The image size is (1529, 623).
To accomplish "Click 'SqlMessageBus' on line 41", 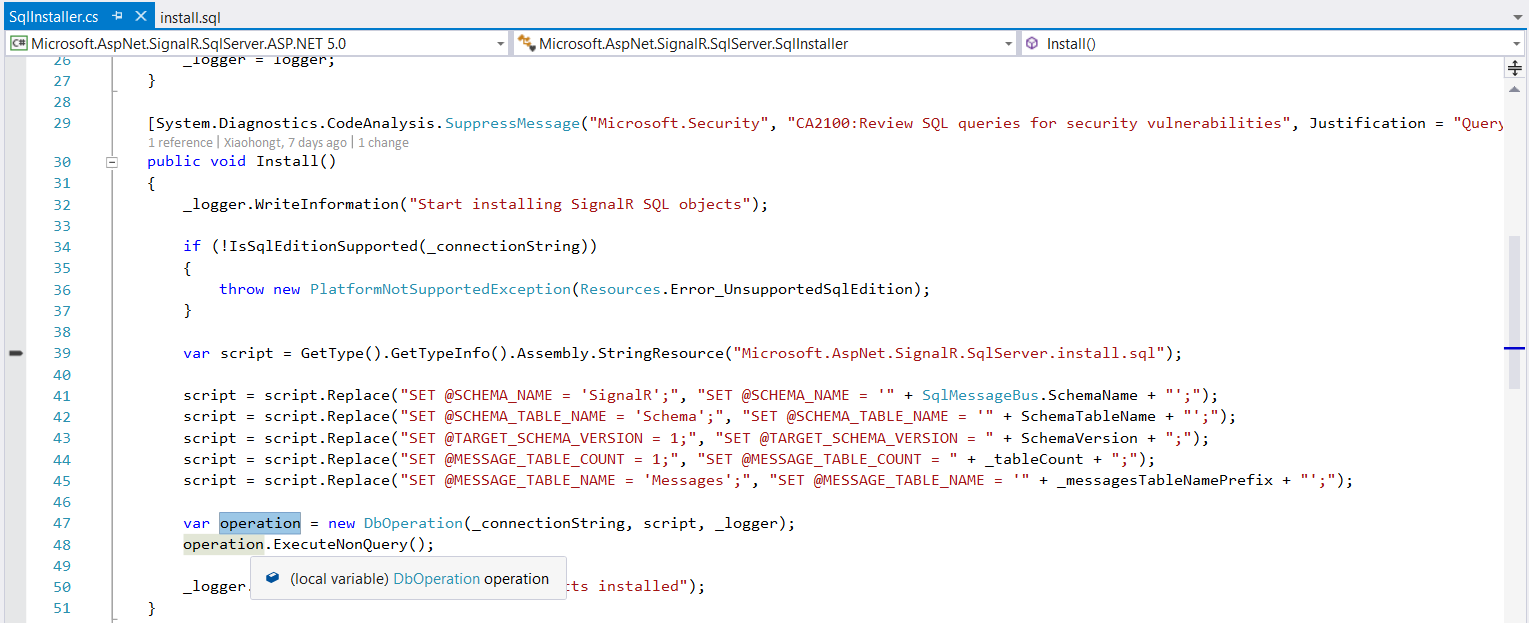I will pos(980,395).
